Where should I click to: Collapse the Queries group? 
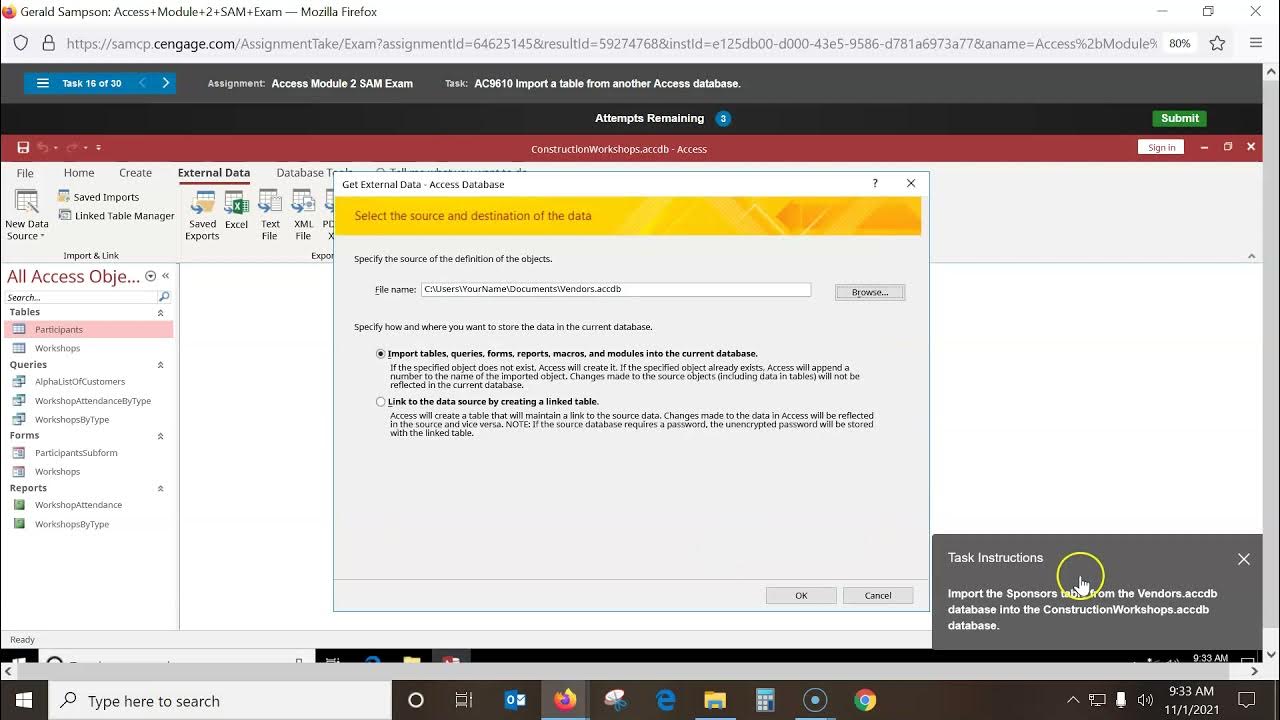tap(160, 365)
